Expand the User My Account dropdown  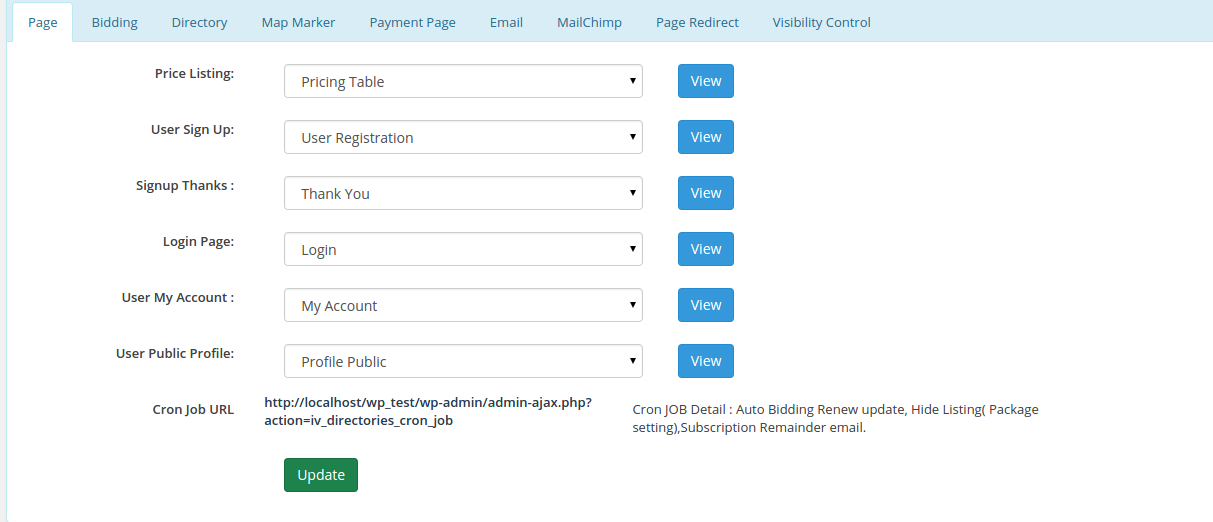coord(463,306)
